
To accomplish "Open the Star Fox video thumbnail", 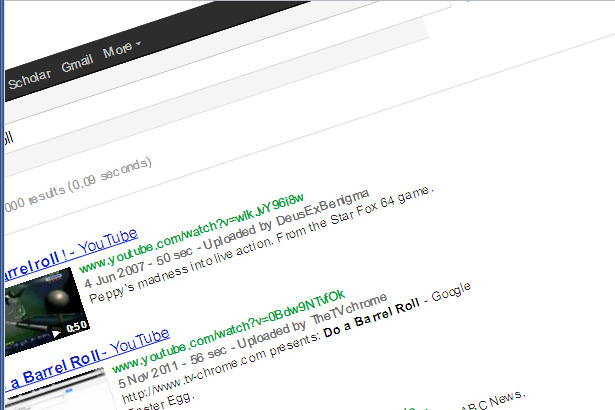I will click(x=46, y=311).
